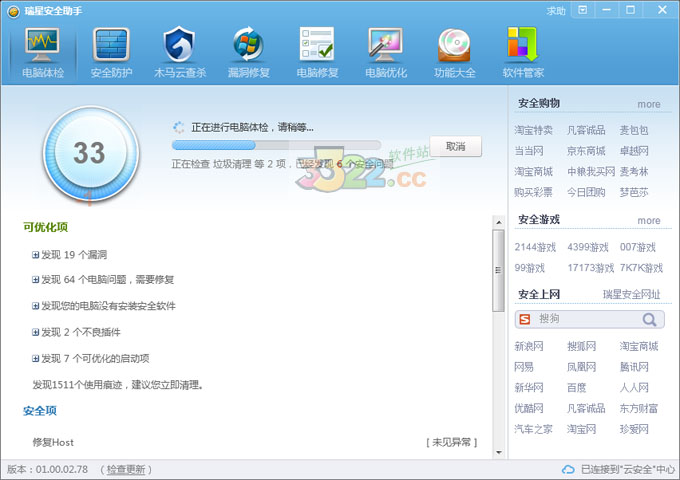Open 新浪网 link

click(x=529, y=346)
